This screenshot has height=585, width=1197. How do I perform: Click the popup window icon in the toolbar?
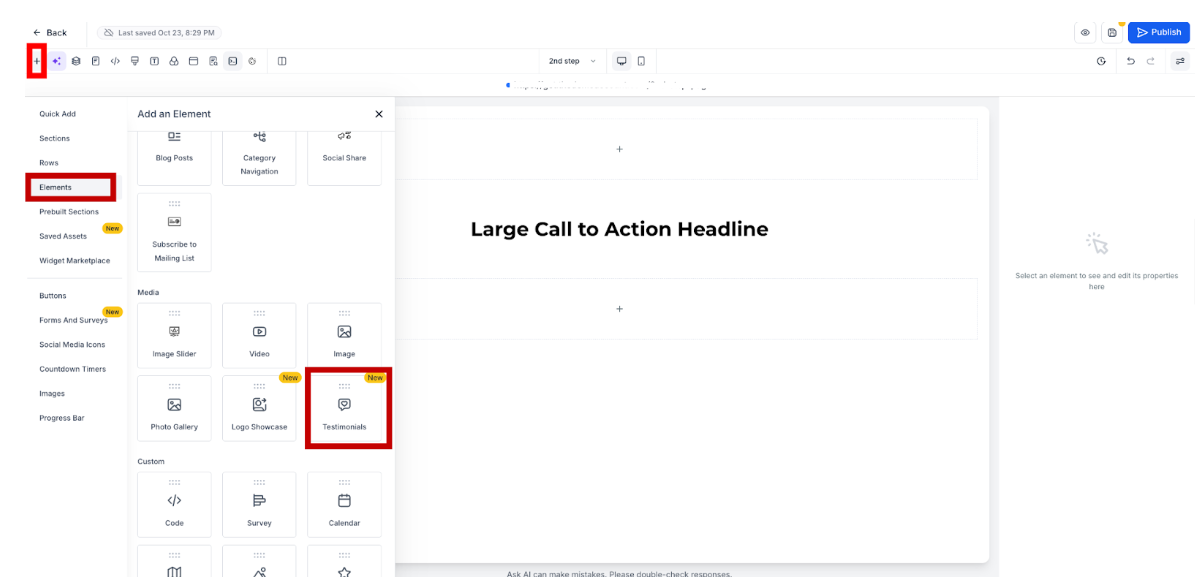(x=193, y=61)
